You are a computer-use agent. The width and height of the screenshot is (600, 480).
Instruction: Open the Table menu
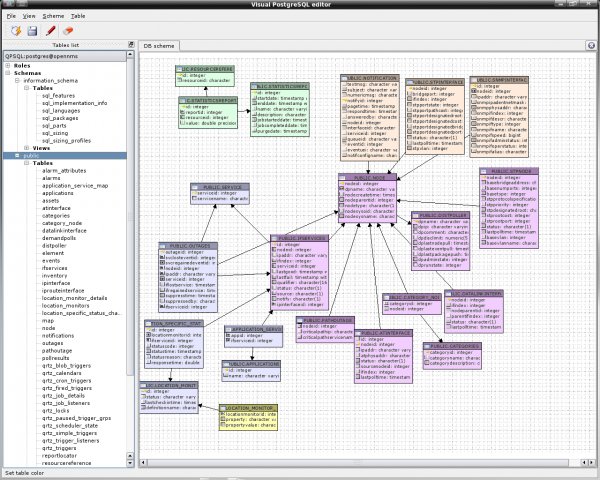click(78, 17)
